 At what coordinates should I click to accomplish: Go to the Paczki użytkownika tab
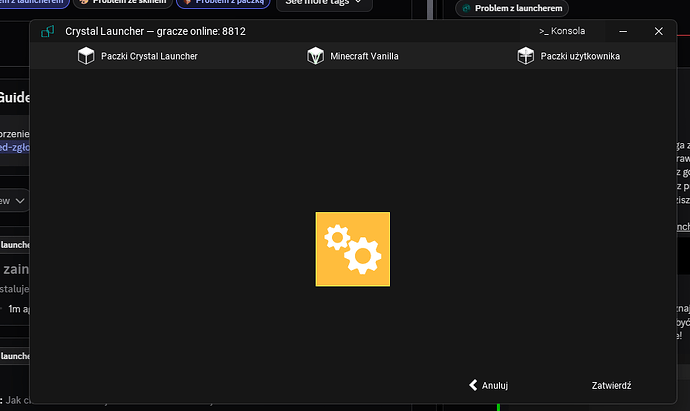point(580,56)
